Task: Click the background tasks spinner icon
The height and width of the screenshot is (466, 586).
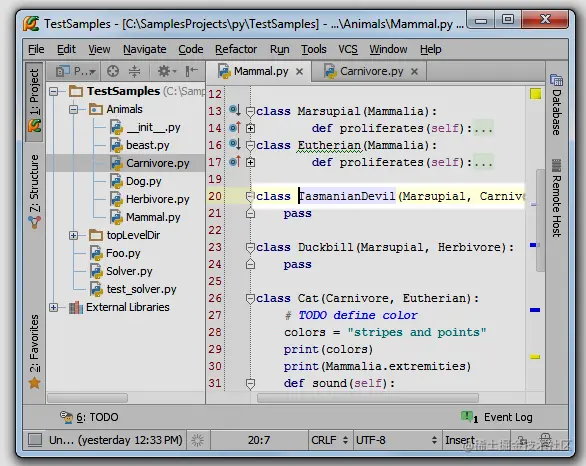Action: (x=197, y=440)
